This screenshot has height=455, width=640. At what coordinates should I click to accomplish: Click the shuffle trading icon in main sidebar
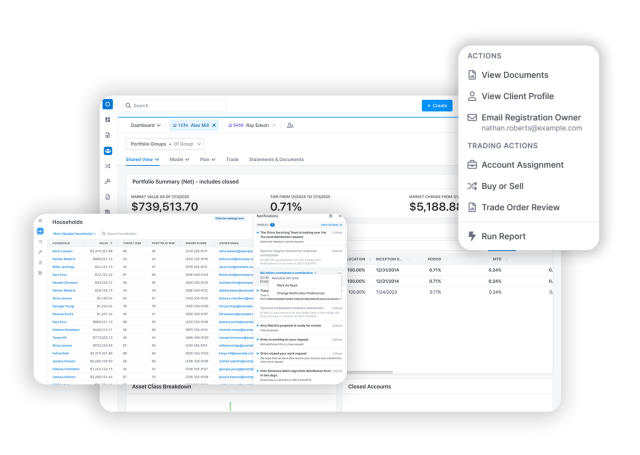point(108,166)
